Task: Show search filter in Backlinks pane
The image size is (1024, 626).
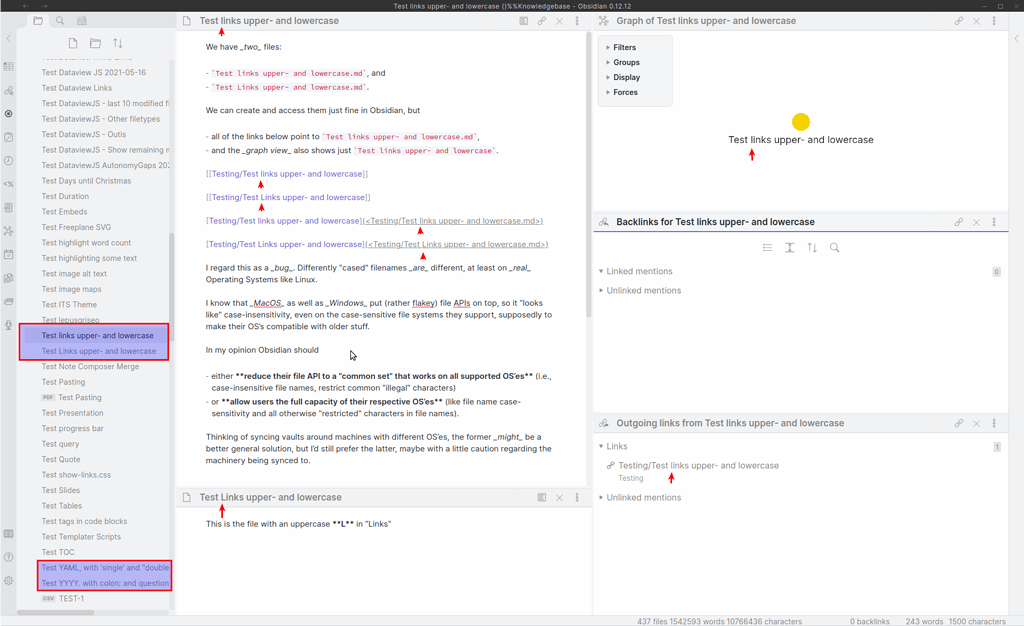Action: tap(835, 248)
